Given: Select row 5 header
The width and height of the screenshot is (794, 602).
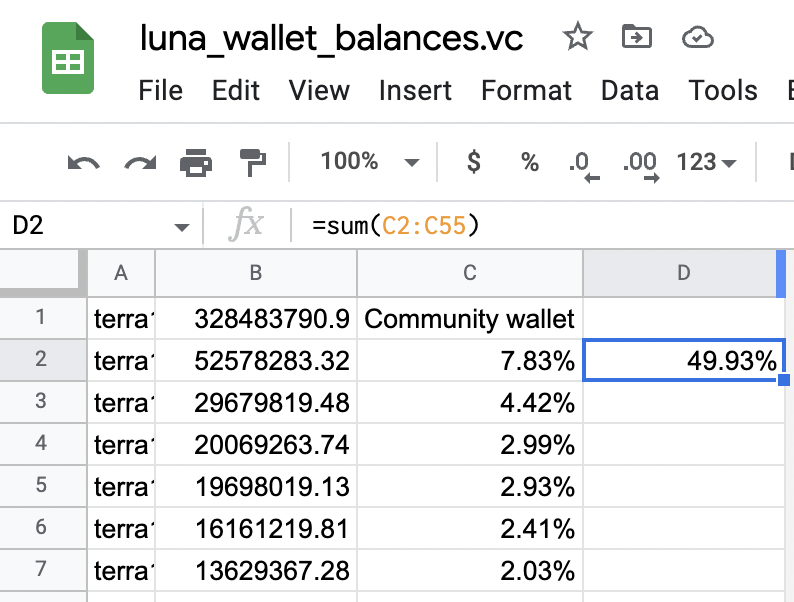Looking at the screenshot, I should (x=43, y=486).
